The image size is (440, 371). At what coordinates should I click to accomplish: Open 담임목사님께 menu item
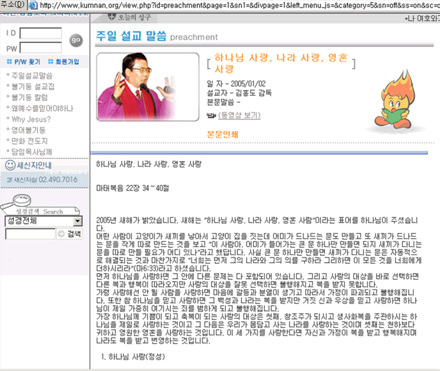(32, 152)
